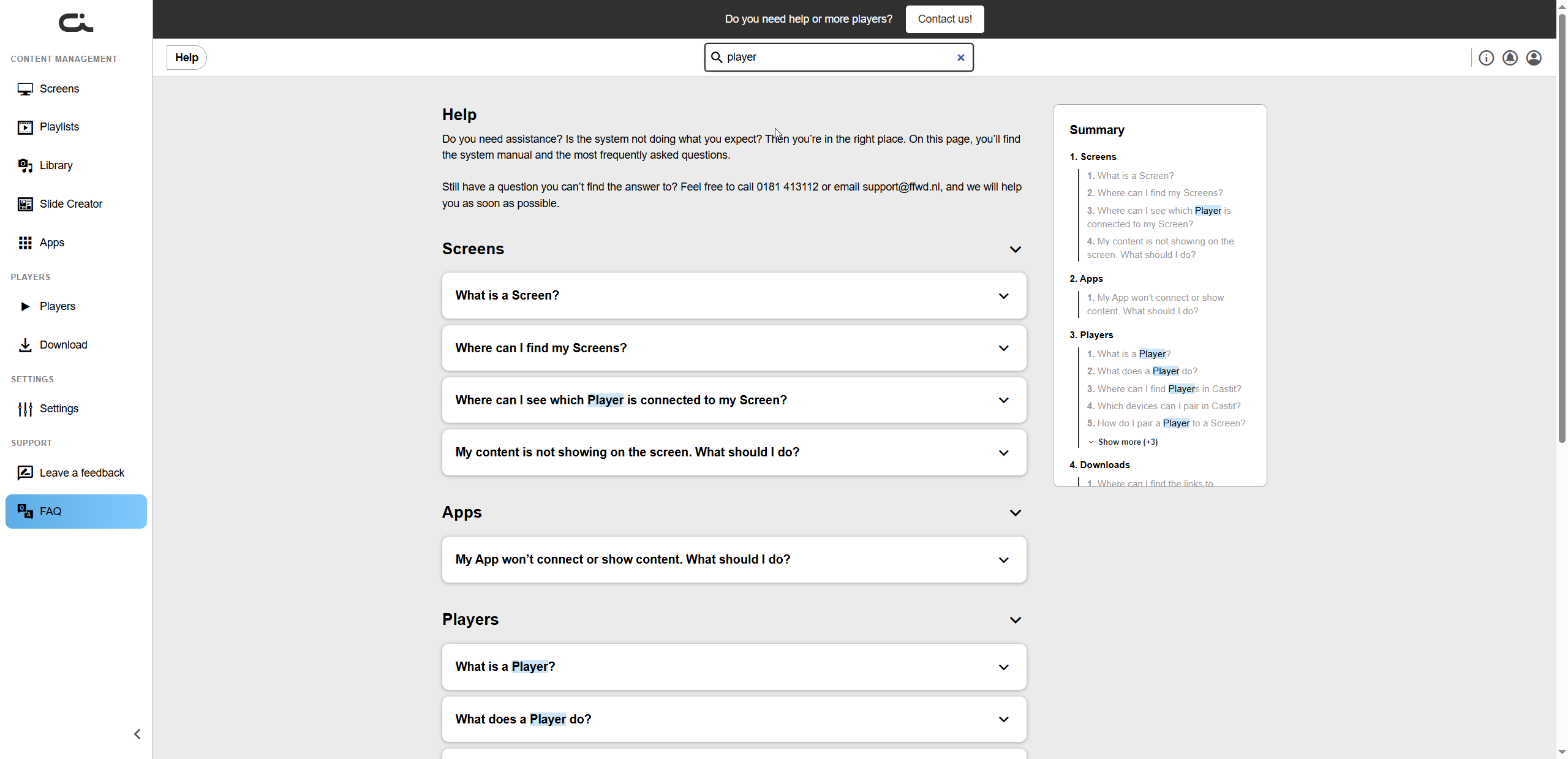Screen dimensions: 1568x759
Task: Open the notifications bell icon
Action: tap(1510, 57)
